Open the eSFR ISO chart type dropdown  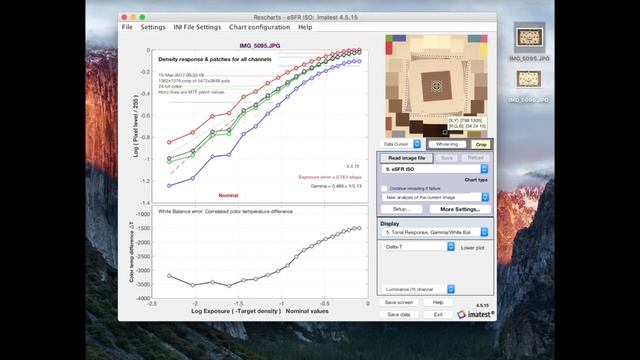coord(435,169)
